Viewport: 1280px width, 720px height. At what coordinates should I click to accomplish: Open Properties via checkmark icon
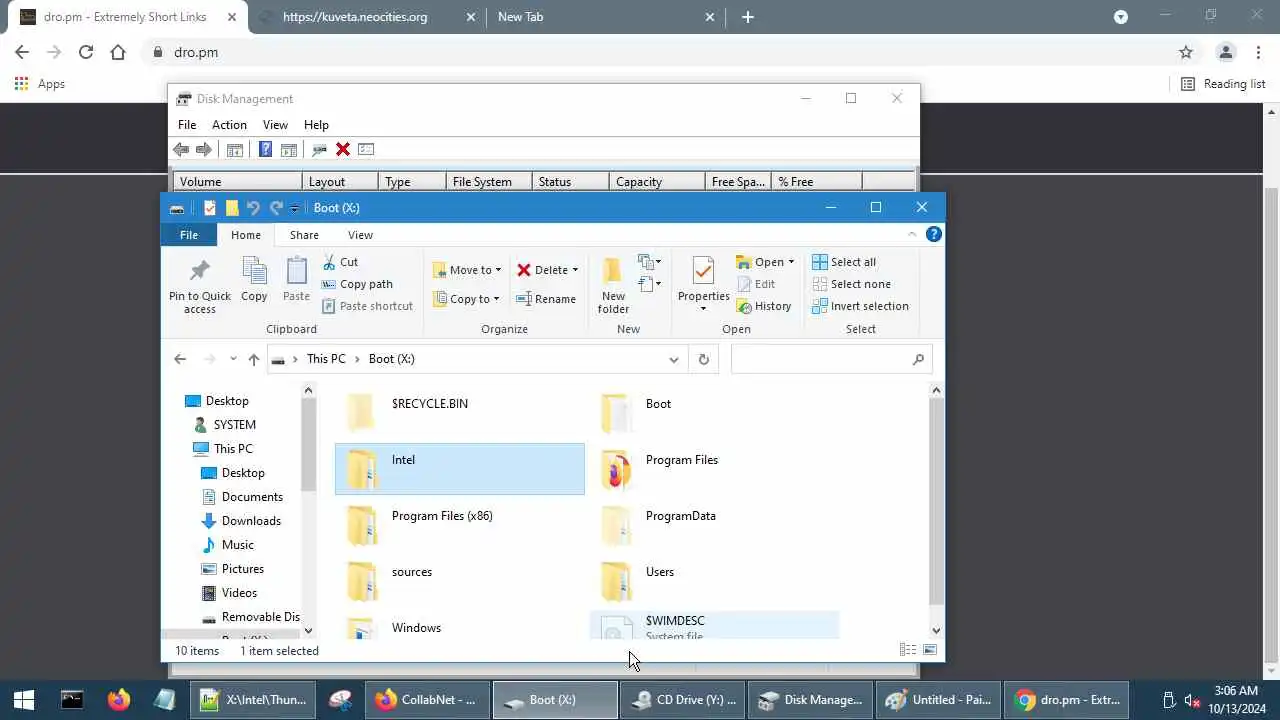[x=703, y=272]
